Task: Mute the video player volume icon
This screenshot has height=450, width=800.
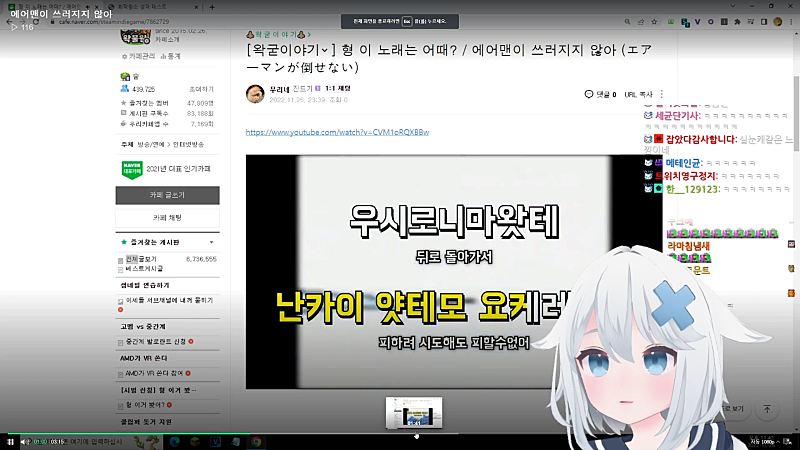Action: (x=23, y=442)
